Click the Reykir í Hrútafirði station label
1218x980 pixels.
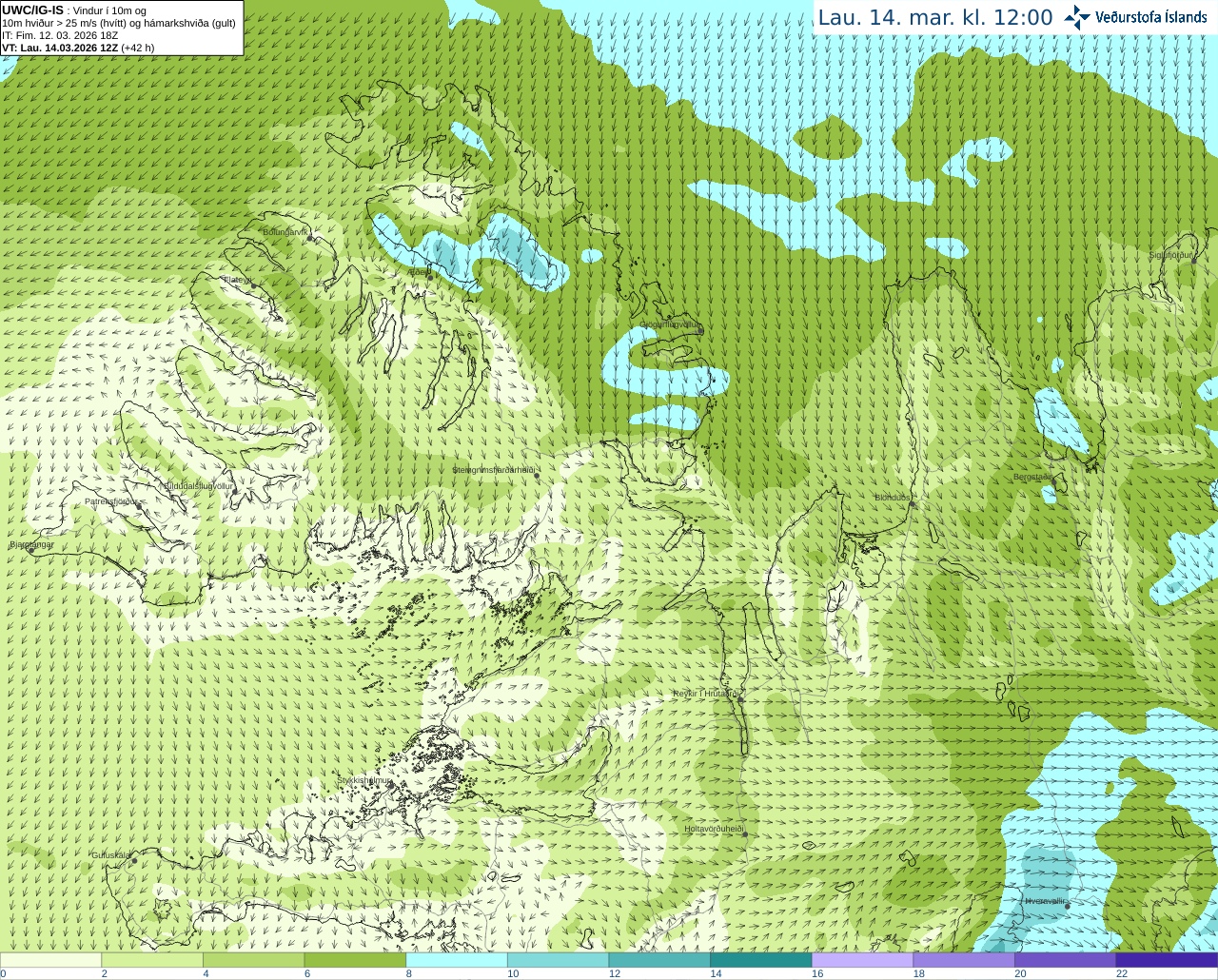coord(705,694)
